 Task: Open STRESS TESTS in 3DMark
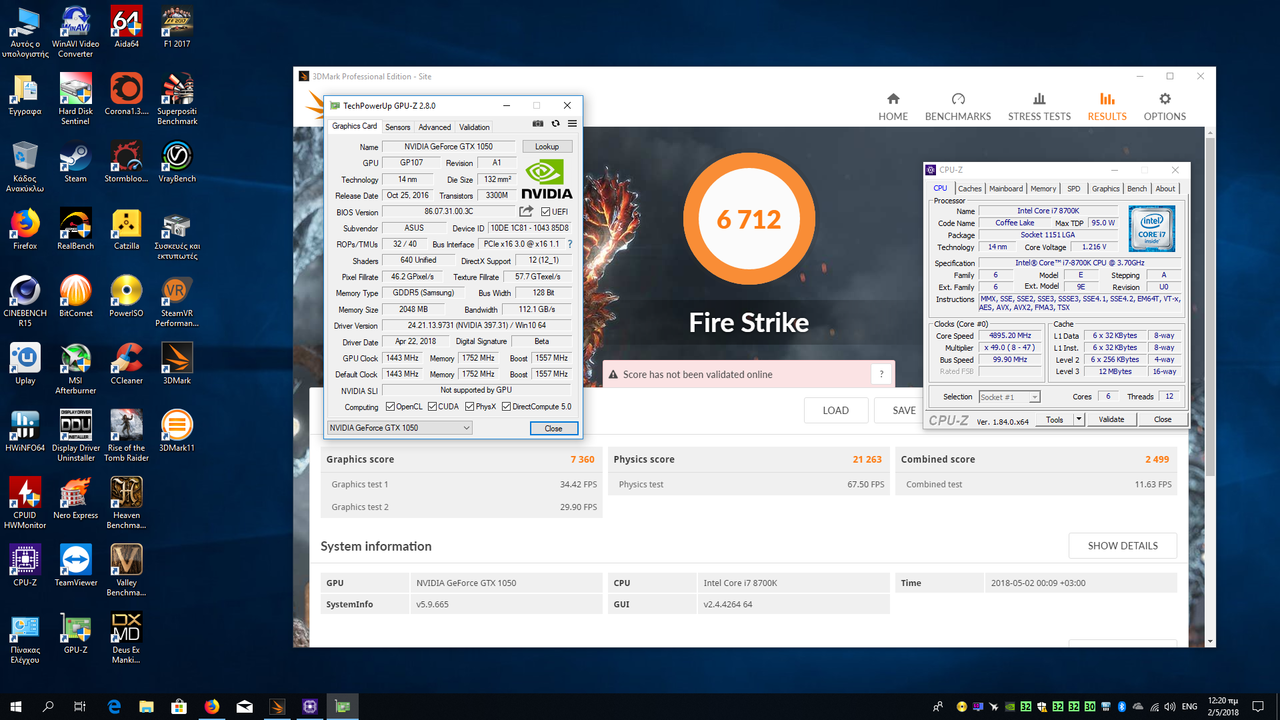[1039, 107]
